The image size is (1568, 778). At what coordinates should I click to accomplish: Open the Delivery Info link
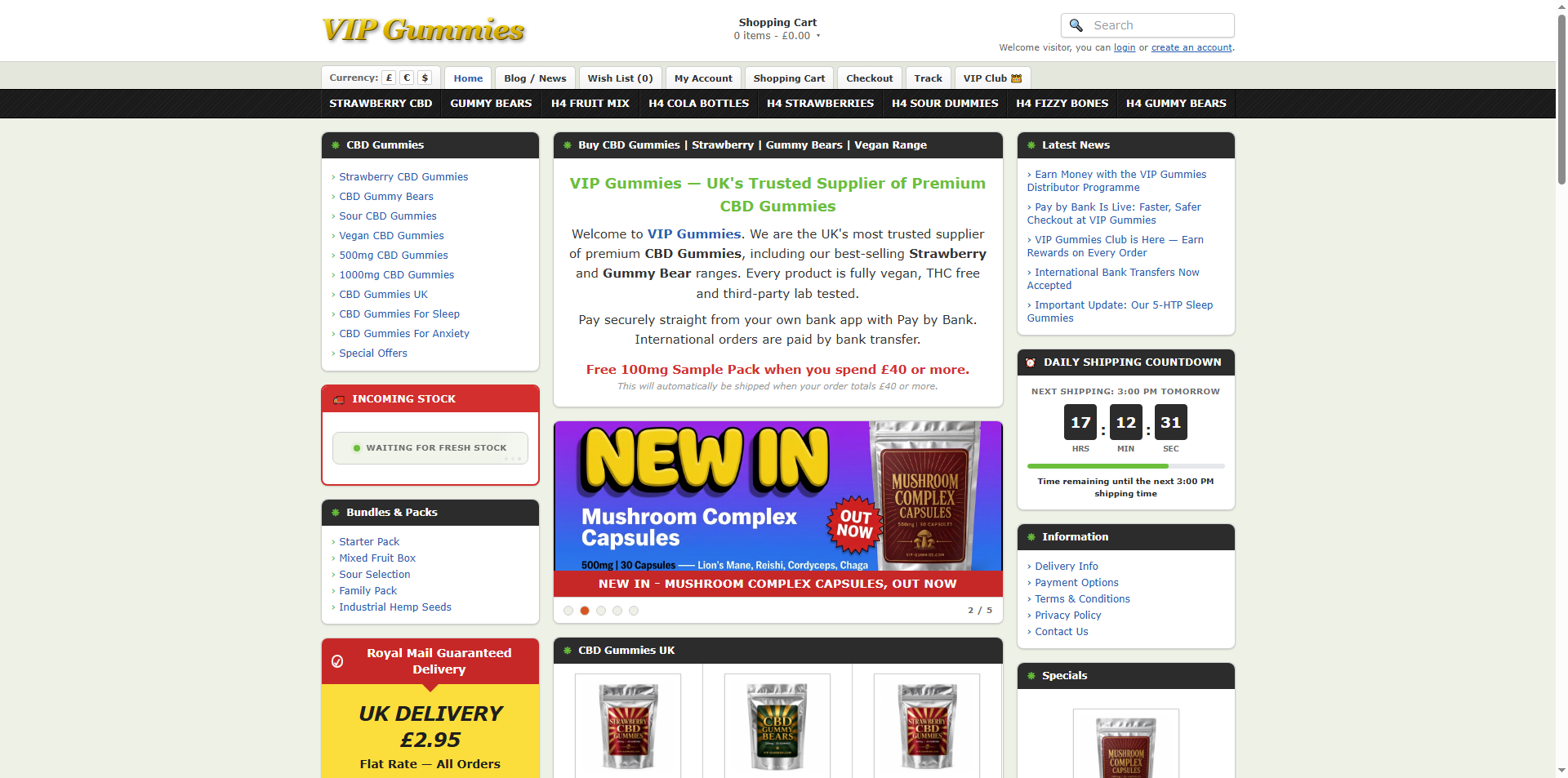(x=1067, y=567)
